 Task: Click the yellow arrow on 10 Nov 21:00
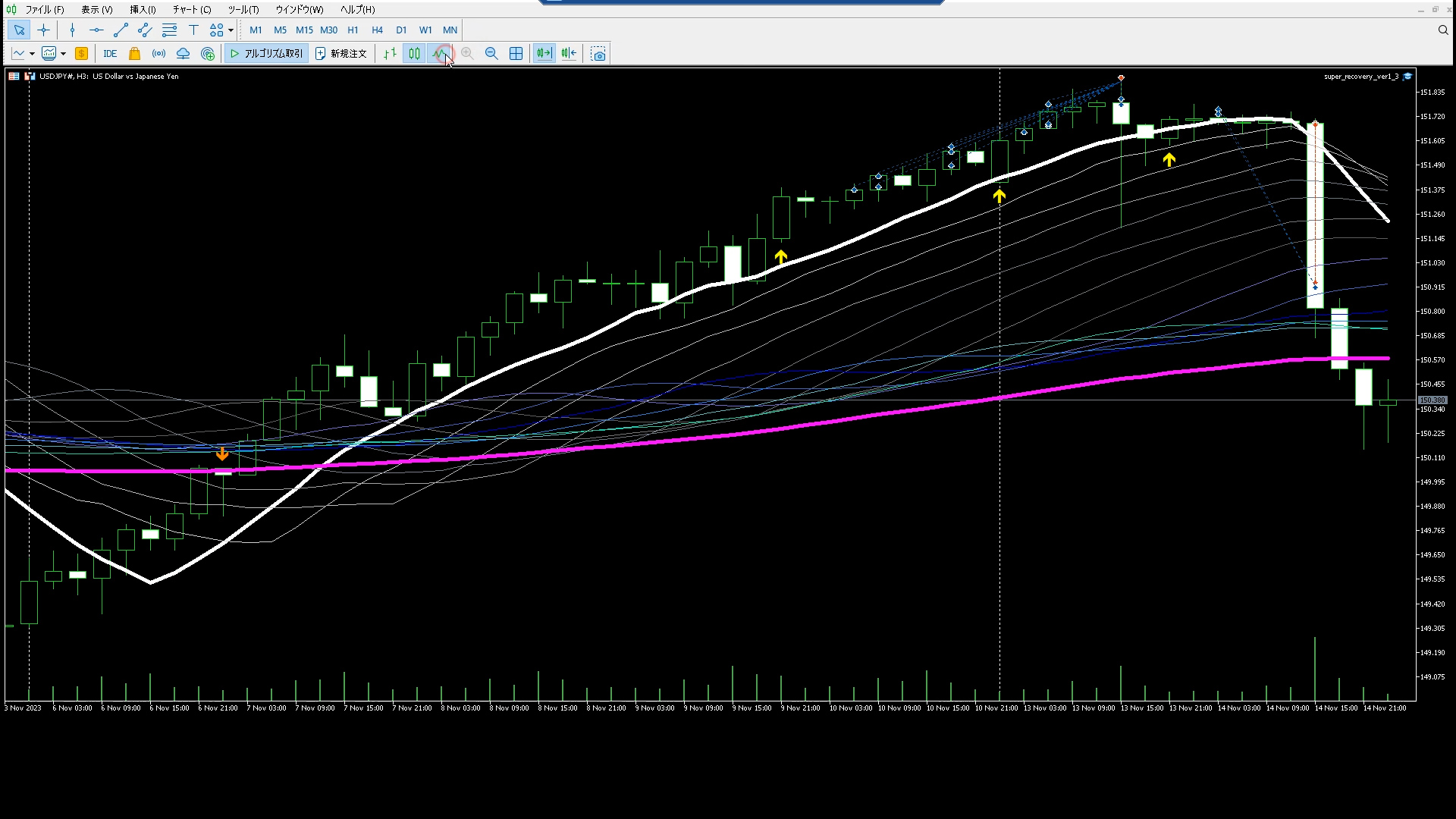(x=999, y=196)
